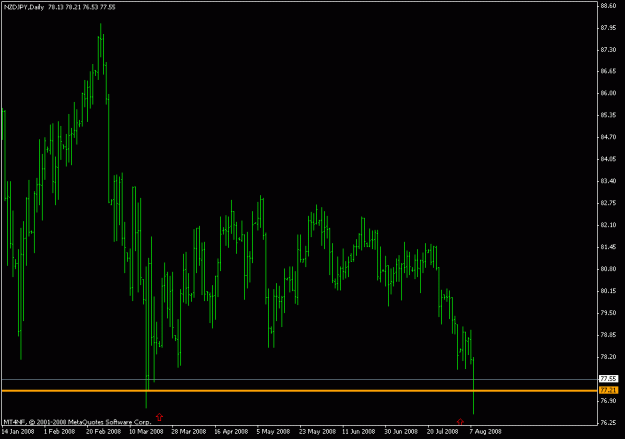Click the 79.50 price scale label
This screenshot has width=625, height=439.
tap(608, 313)
